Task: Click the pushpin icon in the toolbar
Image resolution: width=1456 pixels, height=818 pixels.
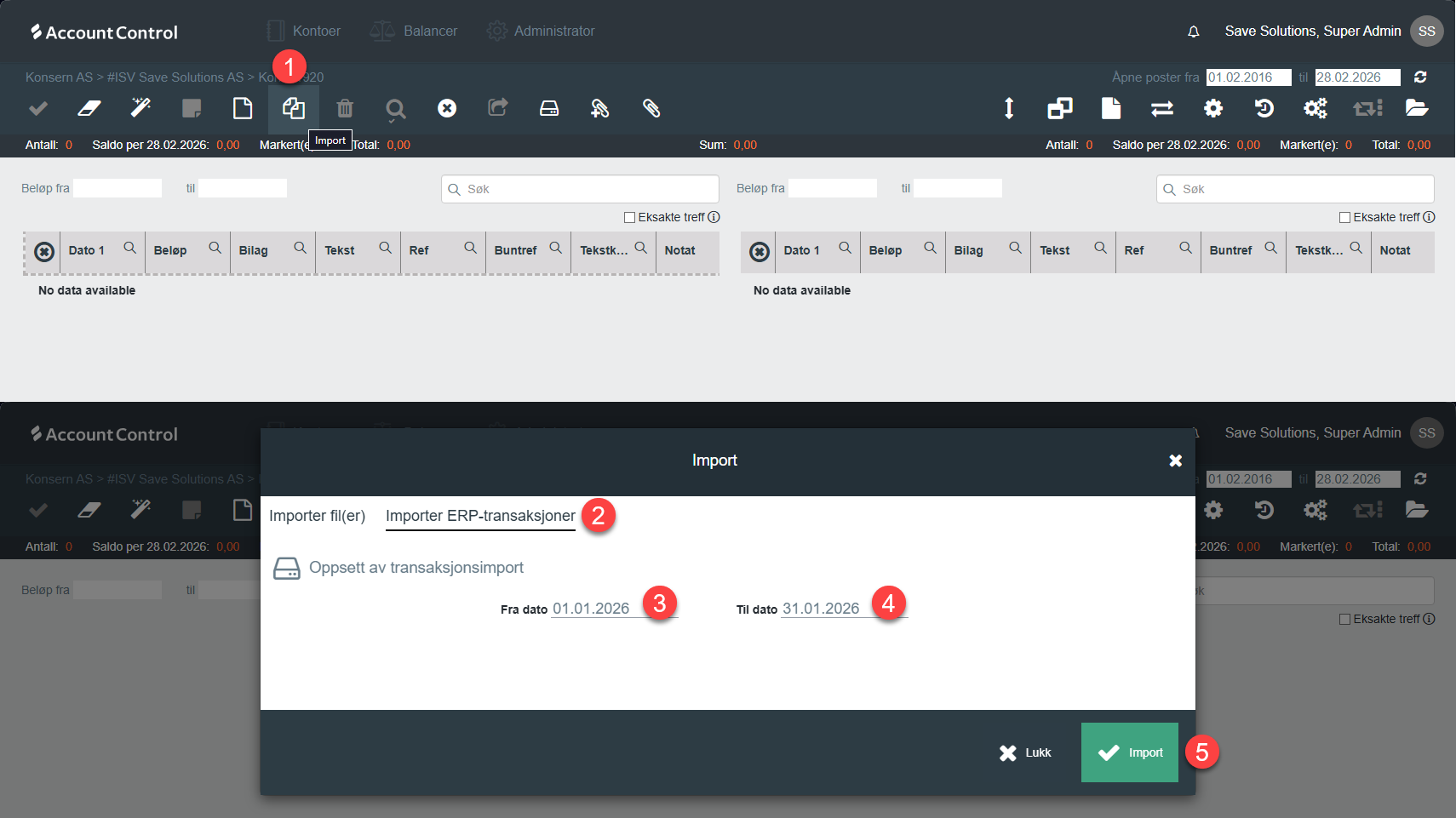Action: (600, 109)
